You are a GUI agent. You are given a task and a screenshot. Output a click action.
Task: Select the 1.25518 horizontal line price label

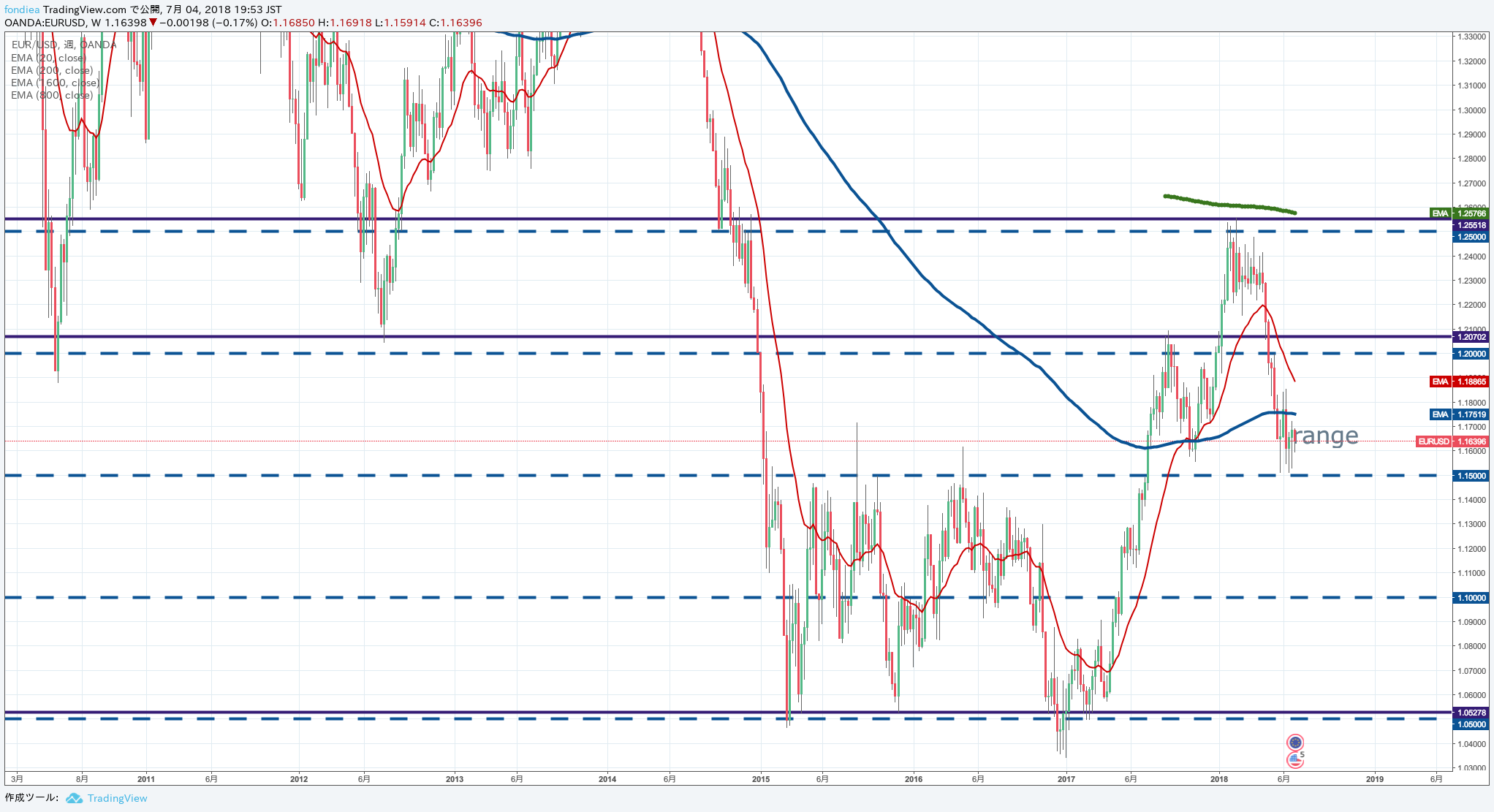point(1471,225)
